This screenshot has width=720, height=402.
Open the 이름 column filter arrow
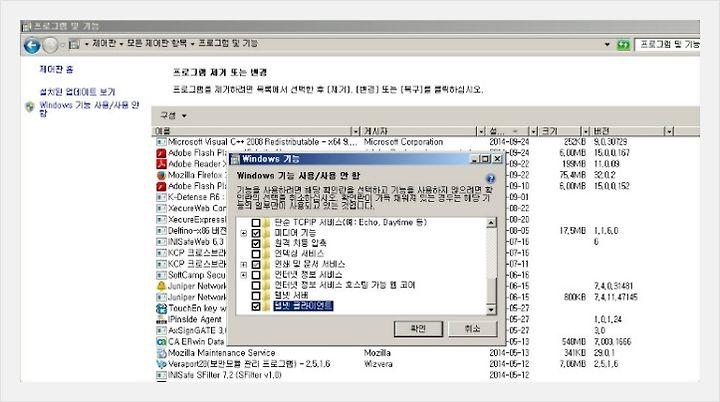[x=354, y=131]
